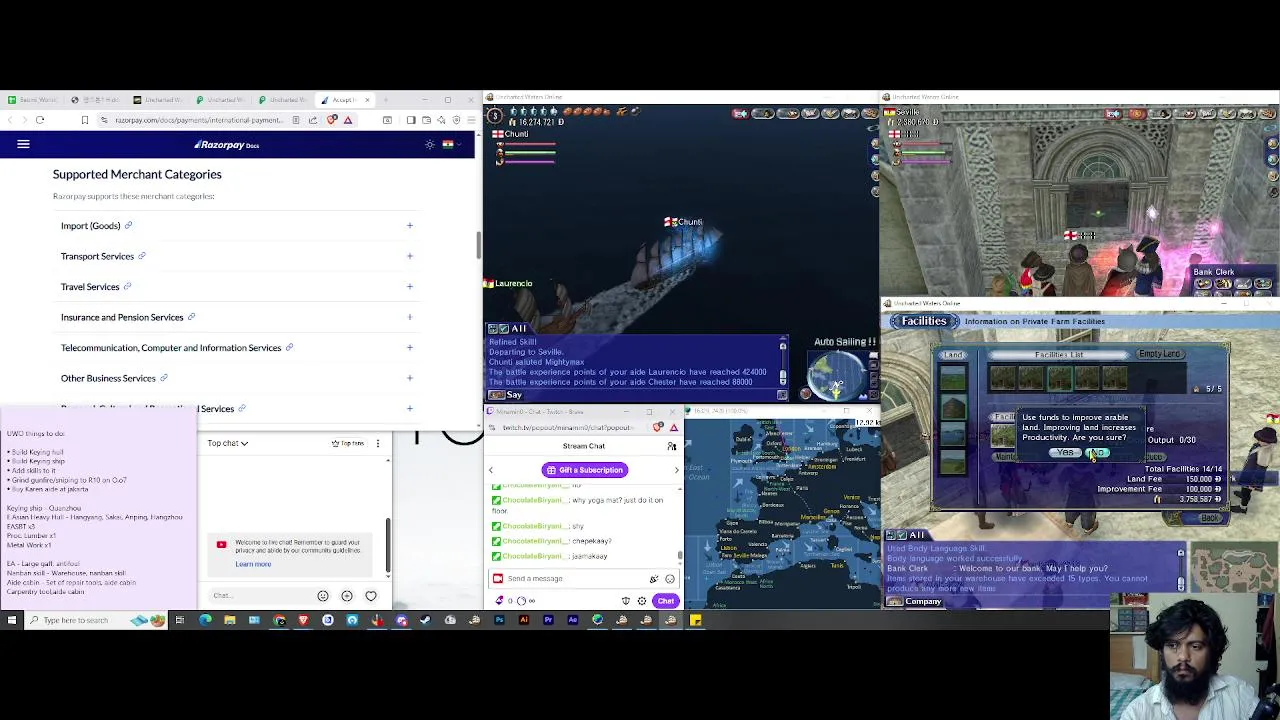Screen dimensions: 1280x720
Task: Expand Insurance and Pension Services category
Action: pyautogui.click(x=237, y=317)
